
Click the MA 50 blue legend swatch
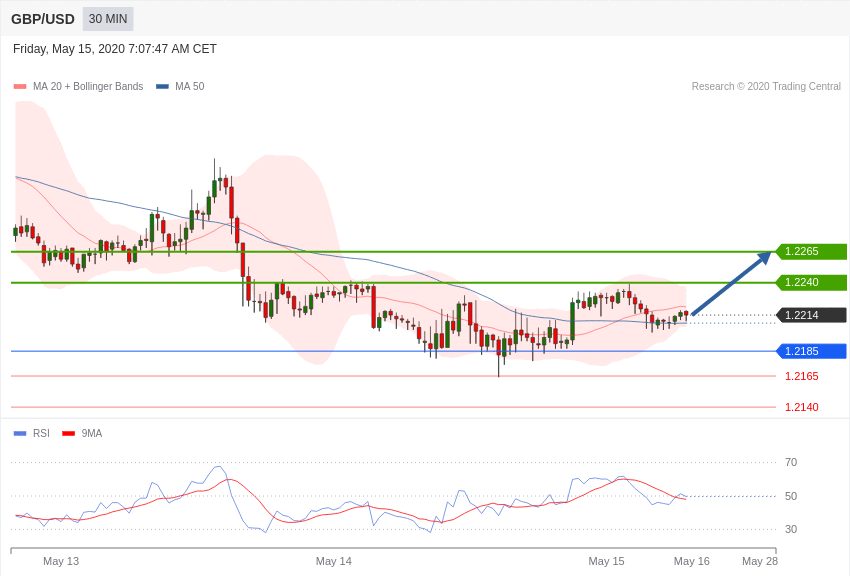click(162, 86)
